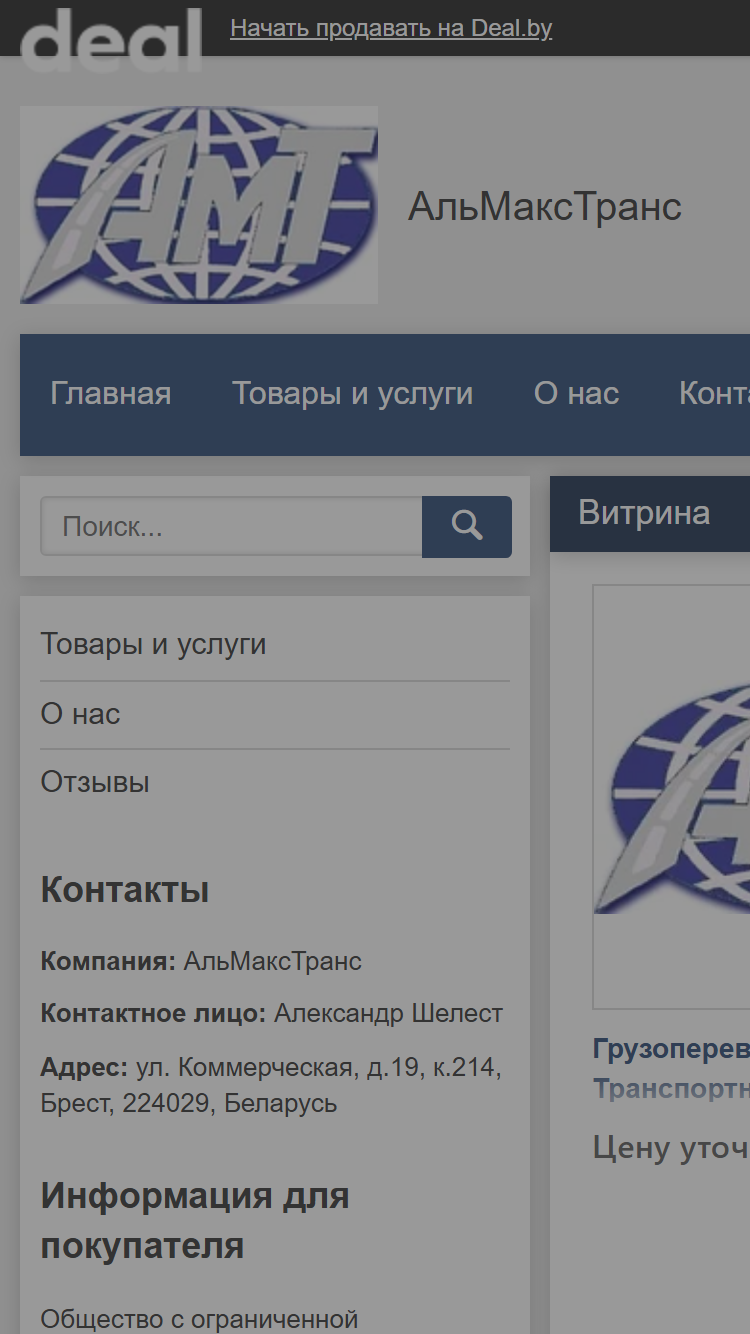Viewport: 750px width, 1334px height.
Task: Open the deal logo homepage
Action: [111, 39]
